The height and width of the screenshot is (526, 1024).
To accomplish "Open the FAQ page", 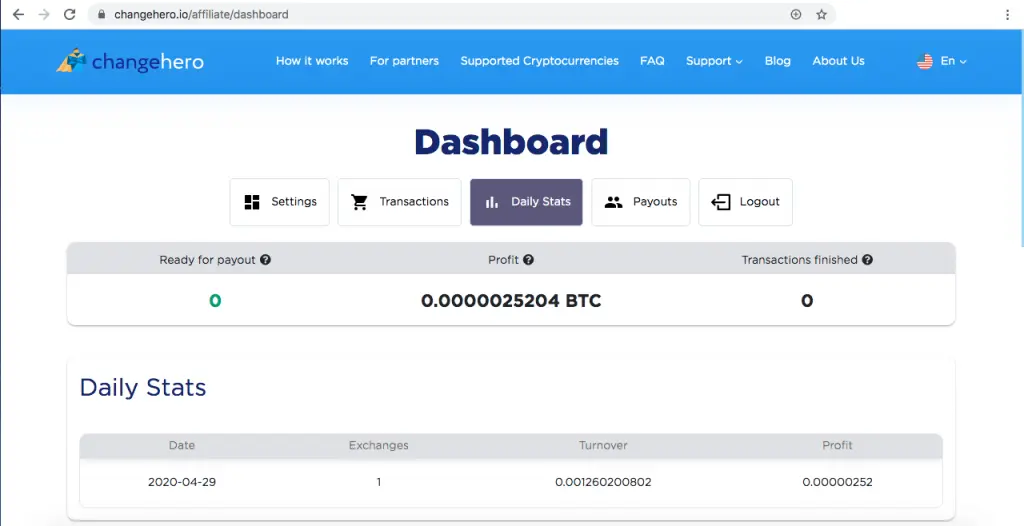I will tap(652, 61).
